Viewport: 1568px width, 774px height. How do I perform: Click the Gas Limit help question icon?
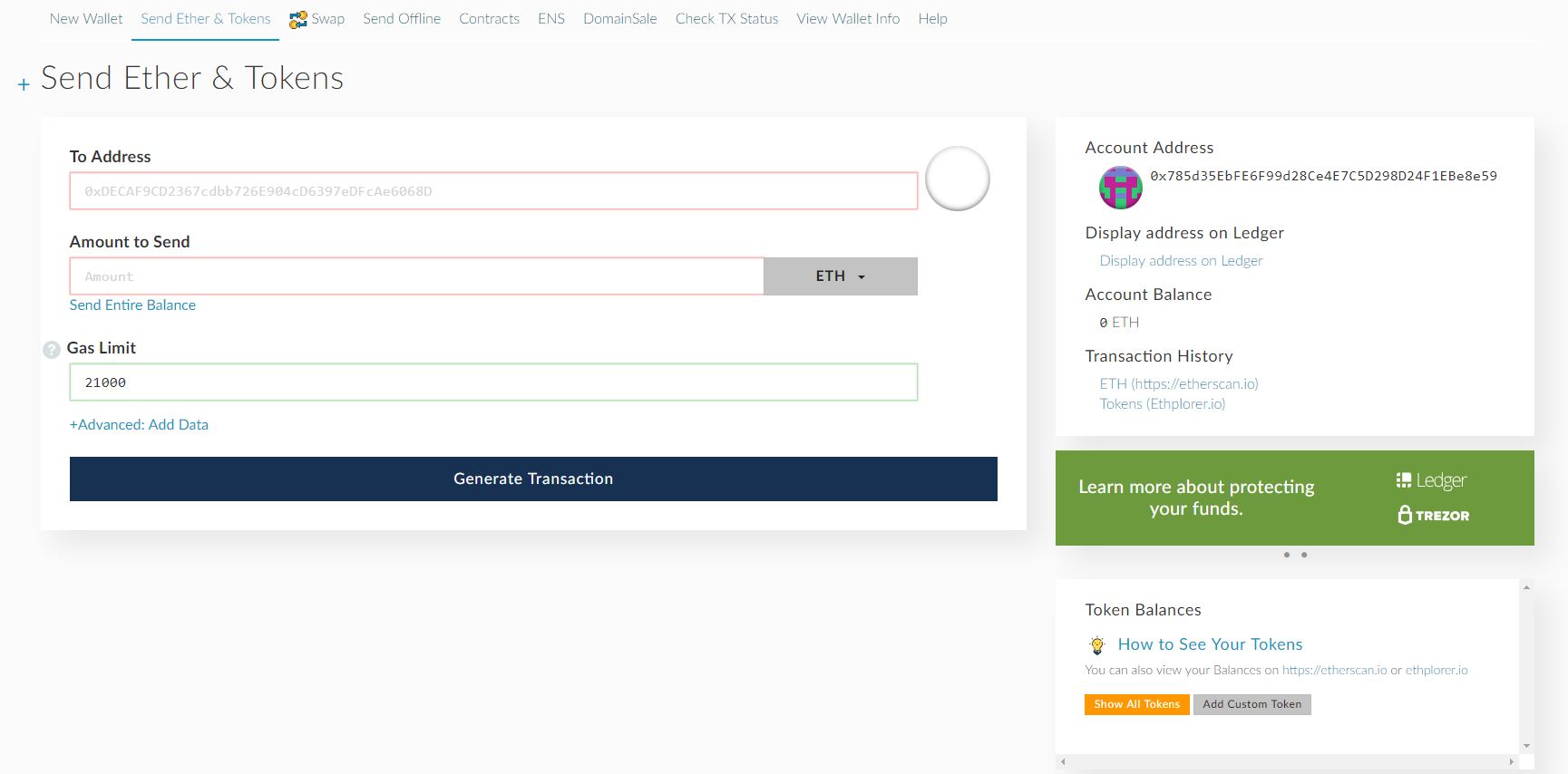tap(52, 350)
